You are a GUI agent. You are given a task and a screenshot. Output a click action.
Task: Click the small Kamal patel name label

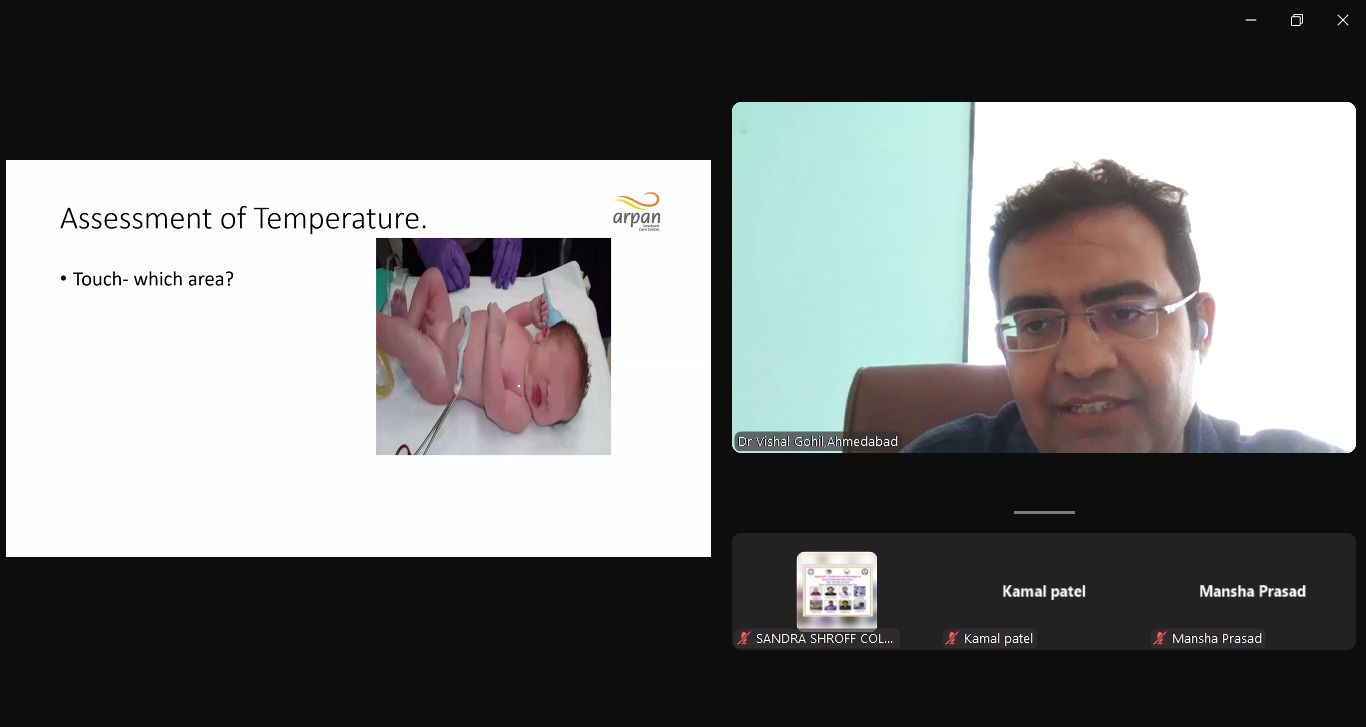998,638
